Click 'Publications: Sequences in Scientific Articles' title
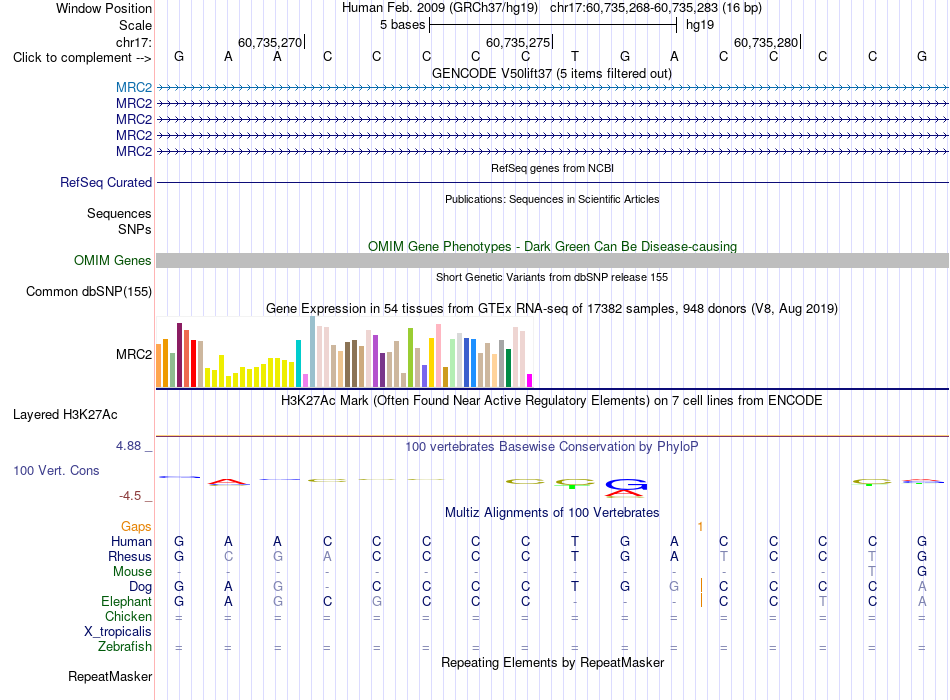The height and width of the screenshot is (700, 950). (552, 199)
